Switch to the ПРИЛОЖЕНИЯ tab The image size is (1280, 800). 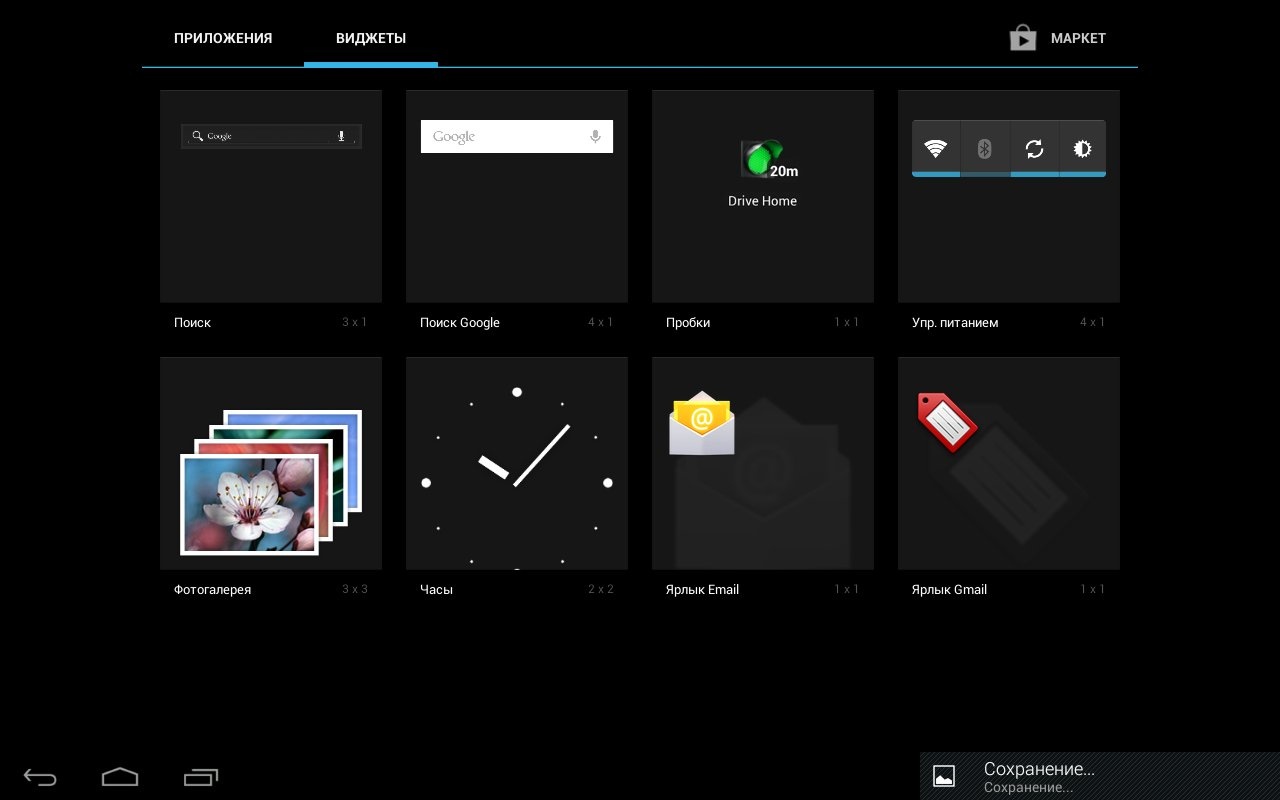tap(223, 39)
